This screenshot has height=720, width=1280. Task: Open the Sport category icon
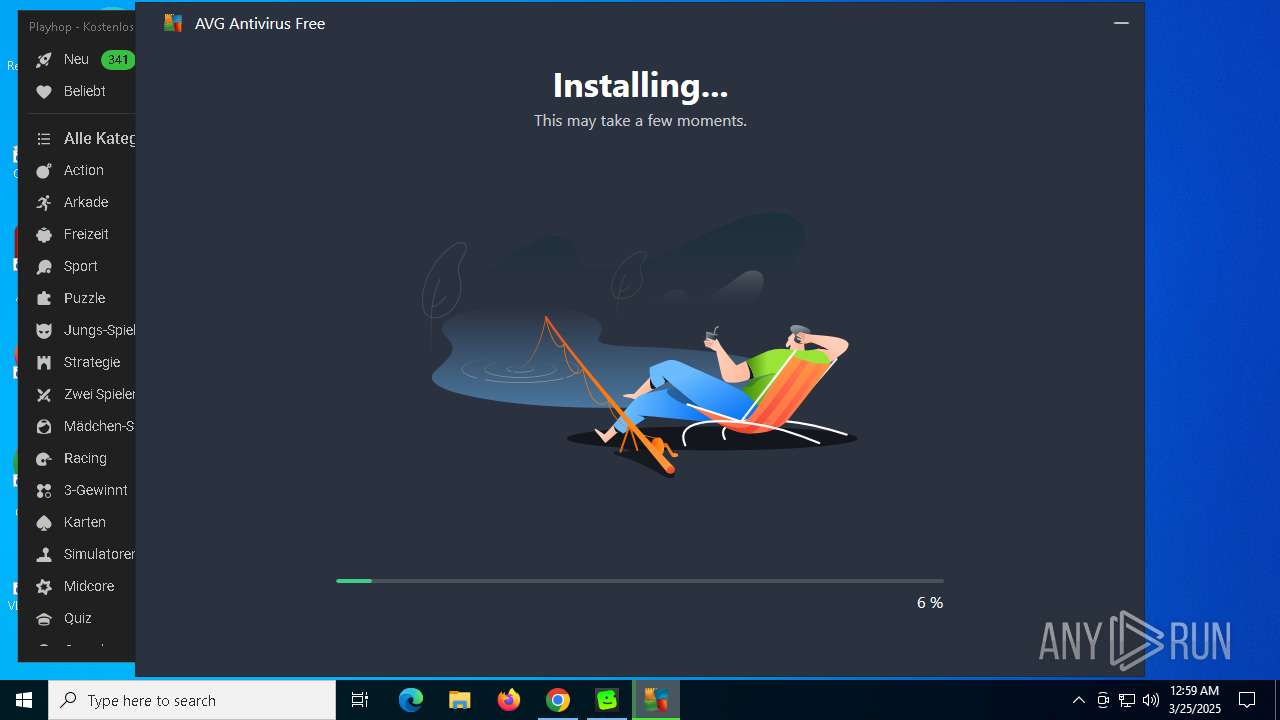point(44,267)
